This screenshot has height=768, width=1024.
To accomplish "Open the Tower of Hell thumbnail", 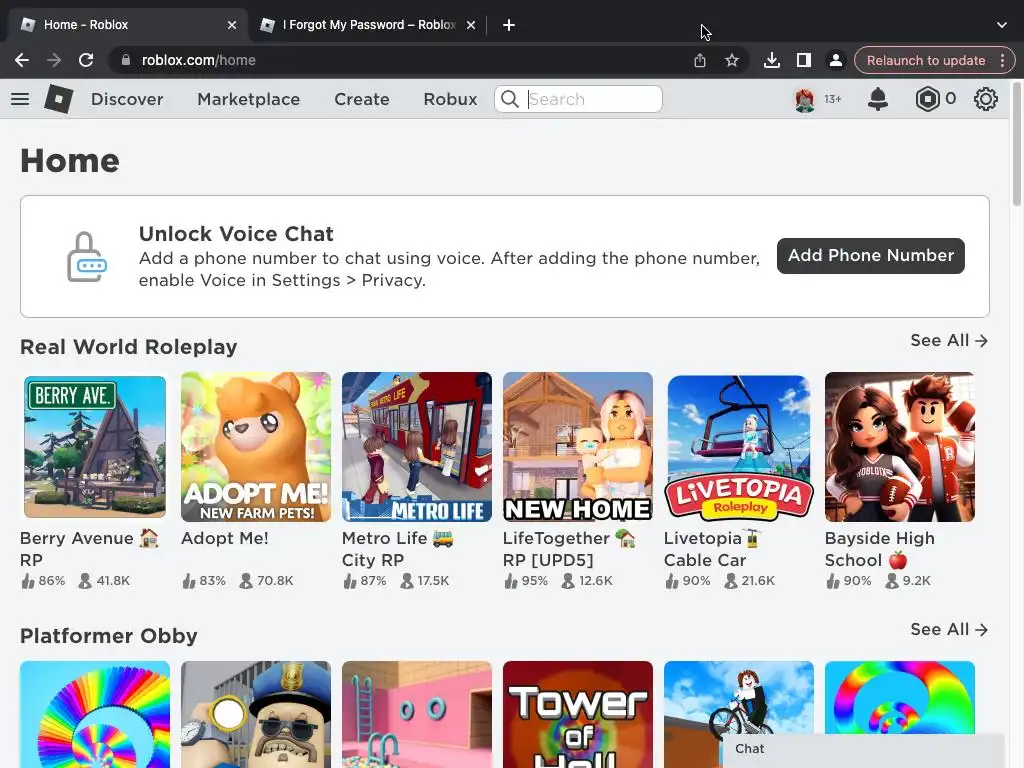I will pos(578,714).
